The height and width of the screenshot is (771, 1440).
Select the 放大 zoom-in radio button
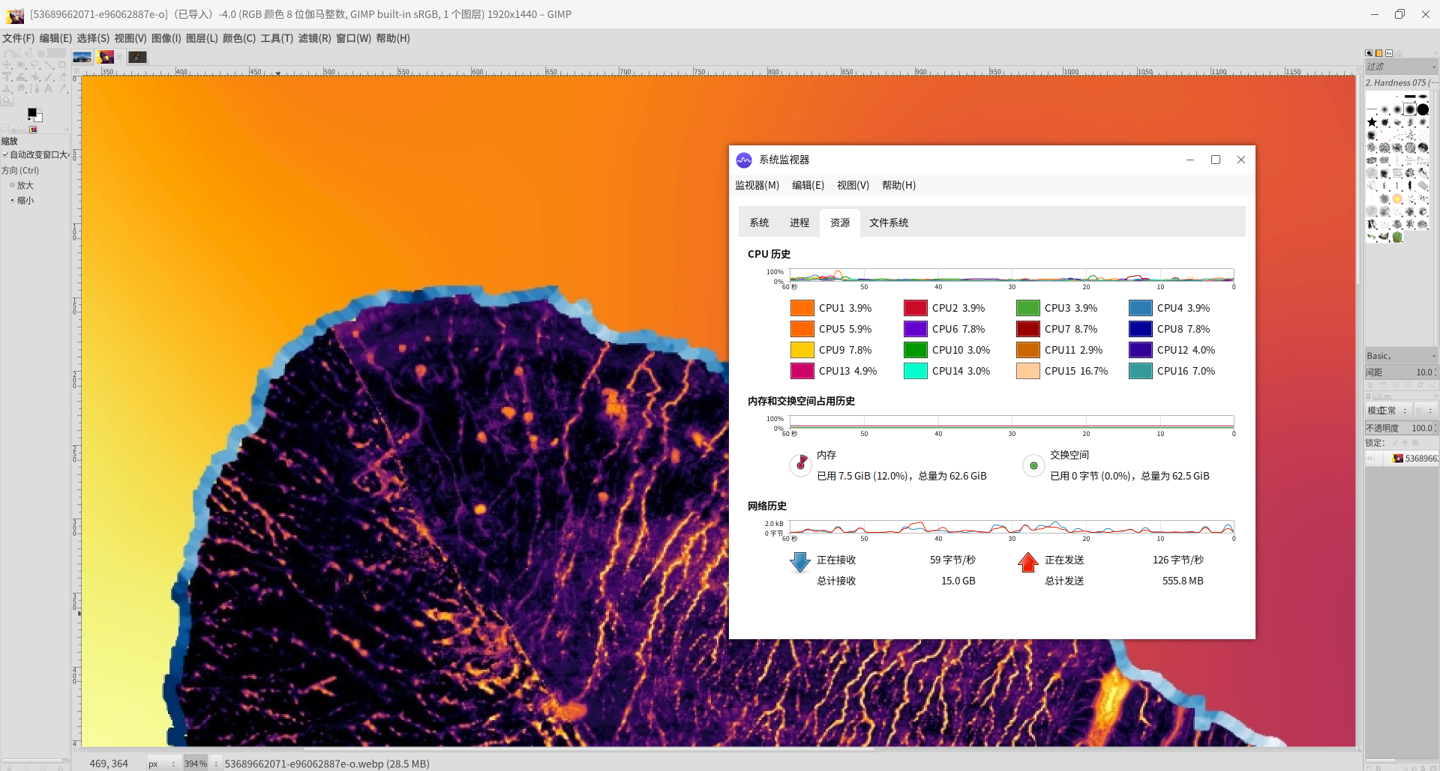[12, 185]
